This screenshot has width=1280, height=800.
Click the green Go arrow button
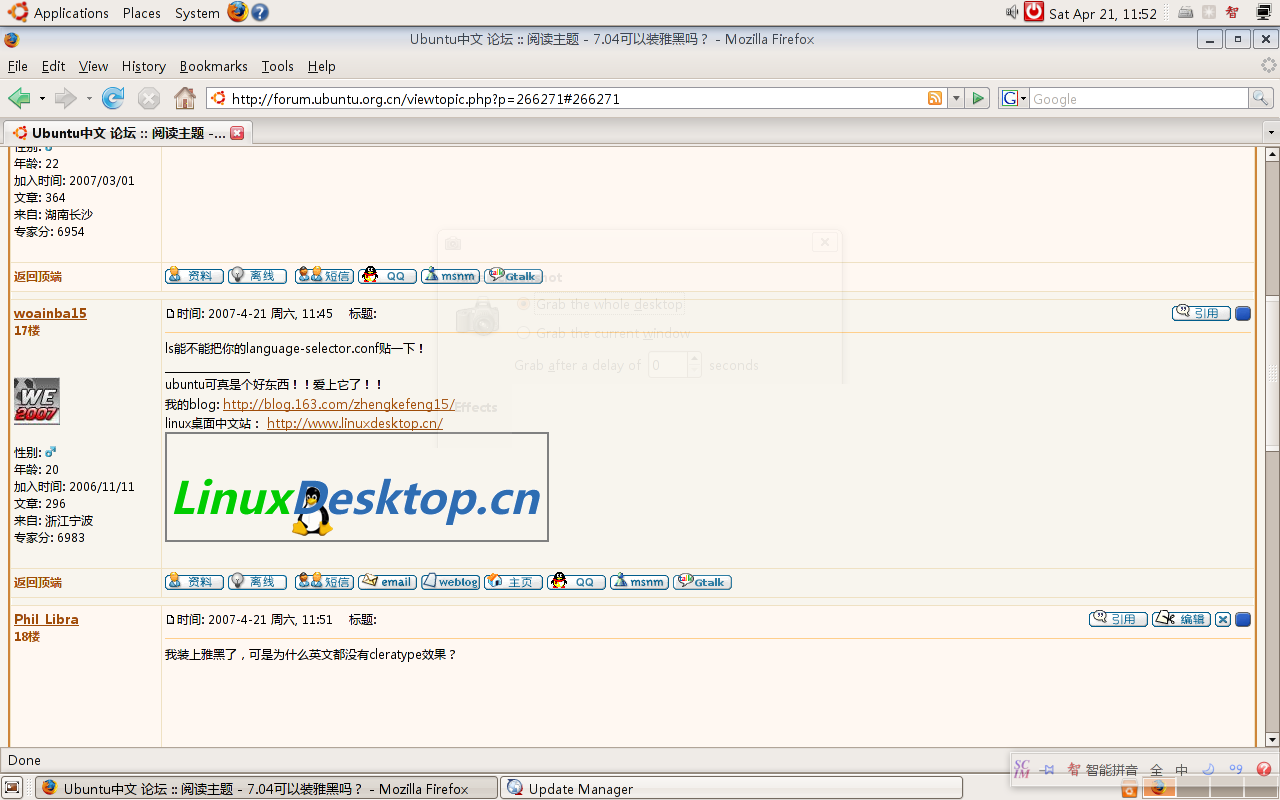click(x=979, y=98)
